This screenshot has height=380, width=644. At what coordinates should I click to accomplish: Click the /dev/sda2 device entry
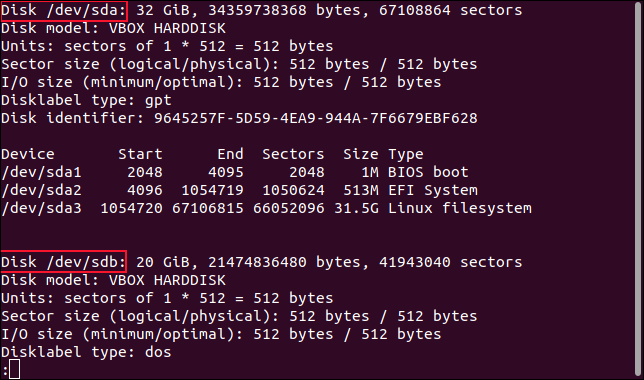(41, 190)
